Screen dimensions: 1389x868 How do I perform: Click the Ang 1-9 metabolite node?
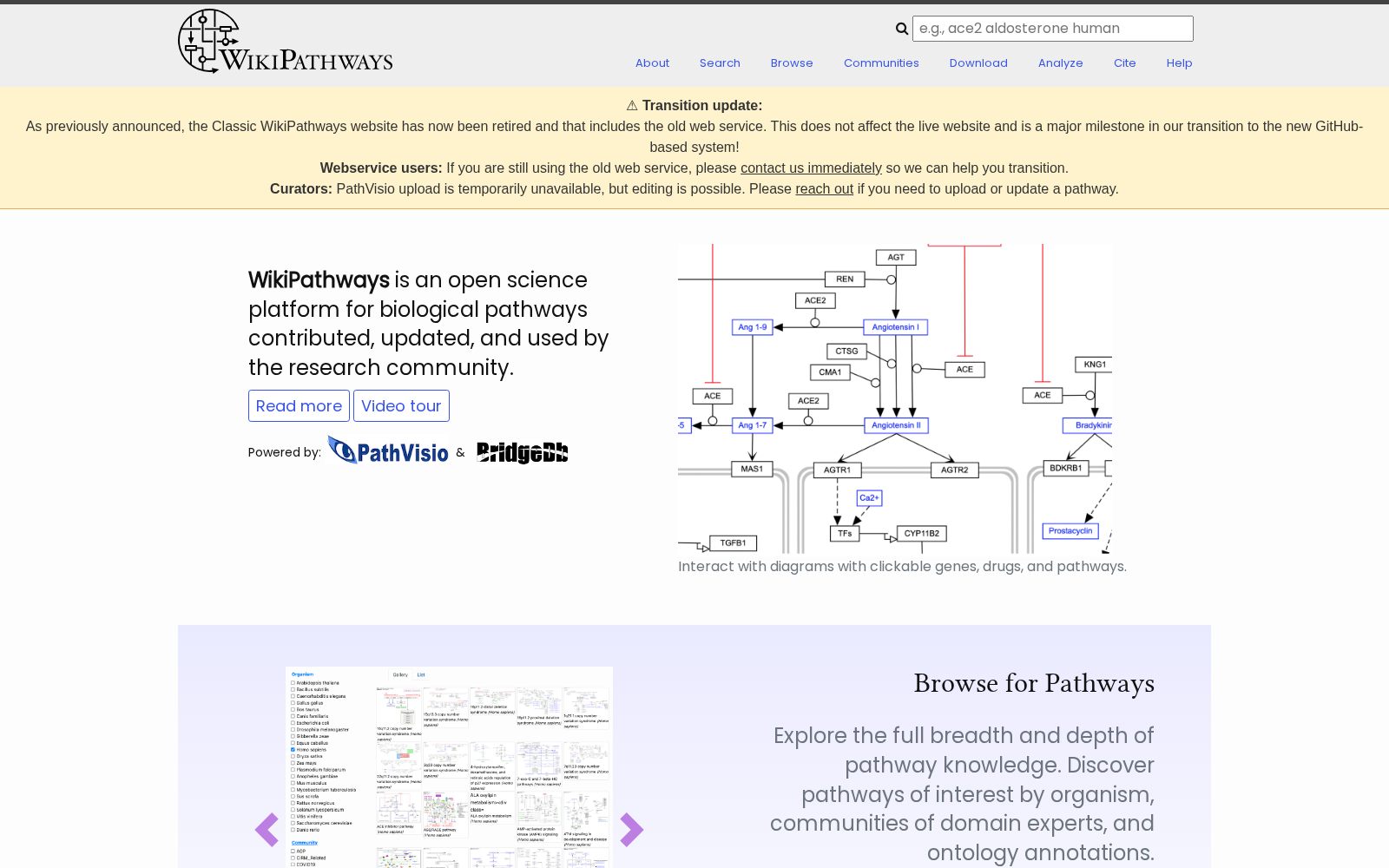coord(753,327)
